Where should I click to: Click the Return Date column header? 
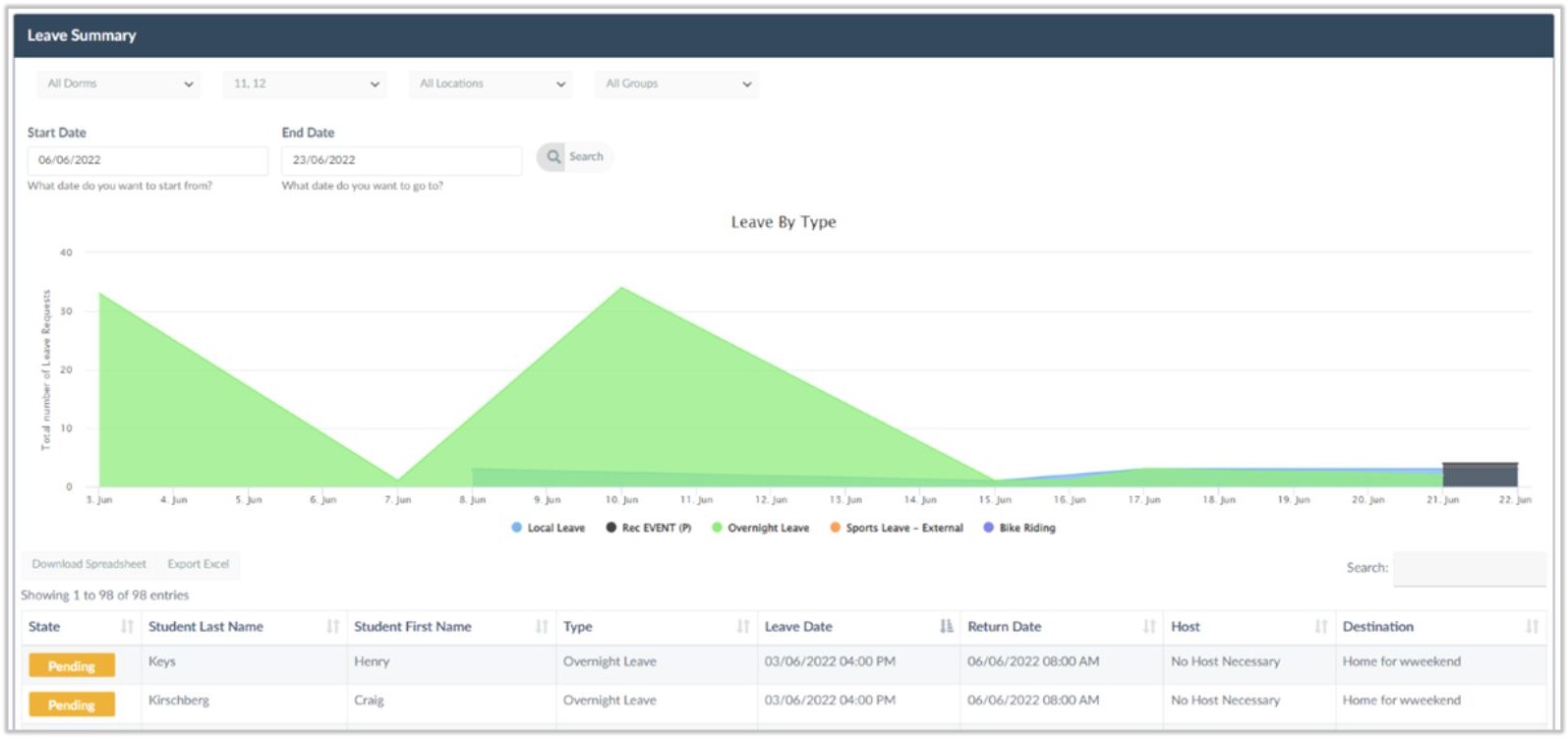coord(1062,627)
